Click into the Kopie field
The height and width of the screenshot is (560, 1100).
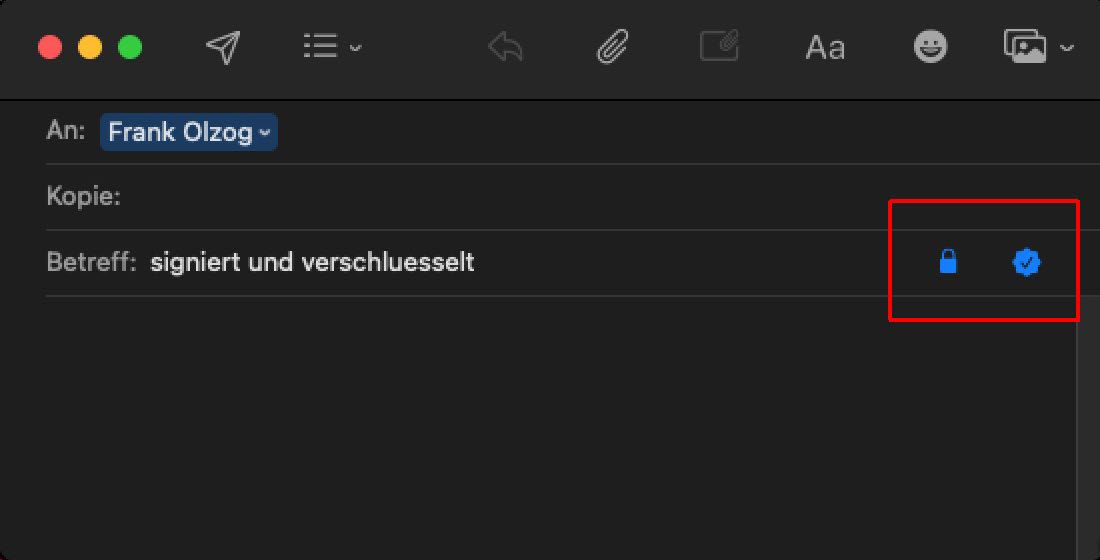pos(500,197)
